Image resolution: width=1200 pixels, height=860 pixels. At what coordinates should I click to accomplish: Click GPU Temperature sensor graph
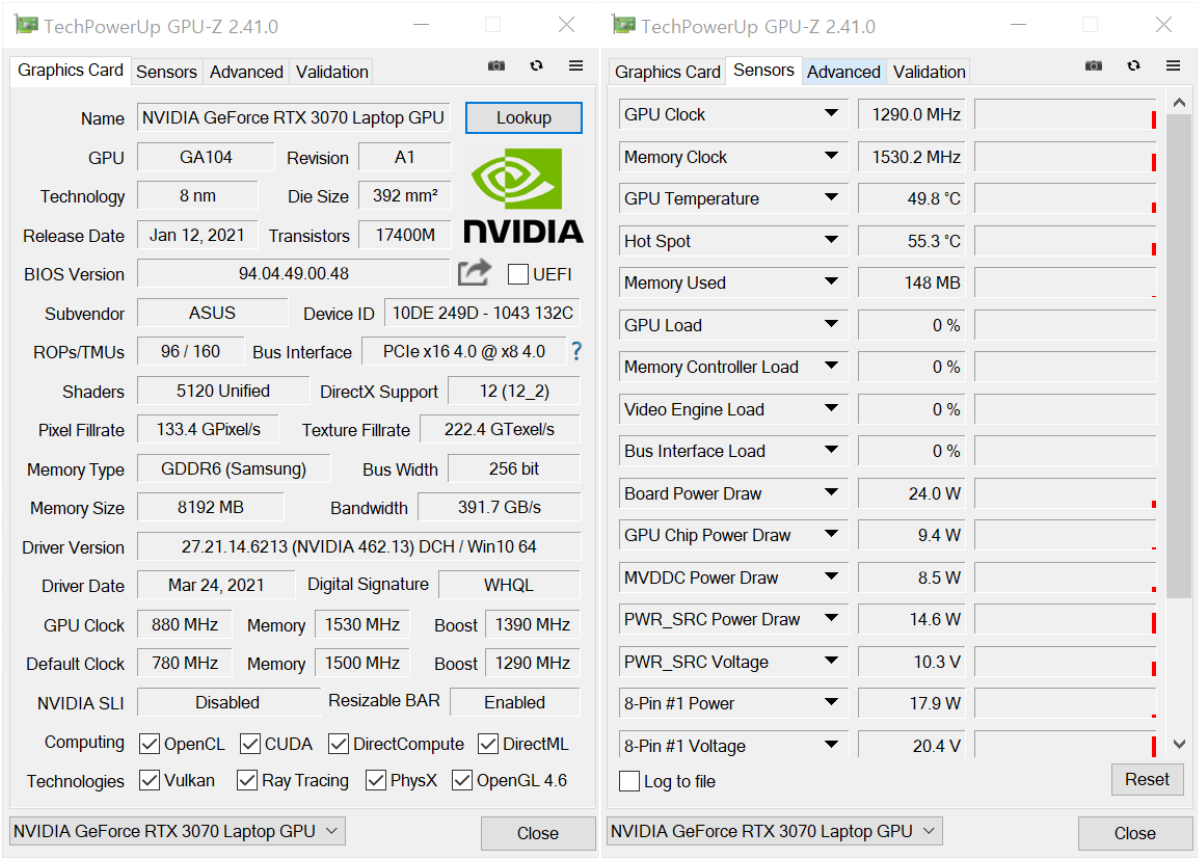pos(1065,198)
